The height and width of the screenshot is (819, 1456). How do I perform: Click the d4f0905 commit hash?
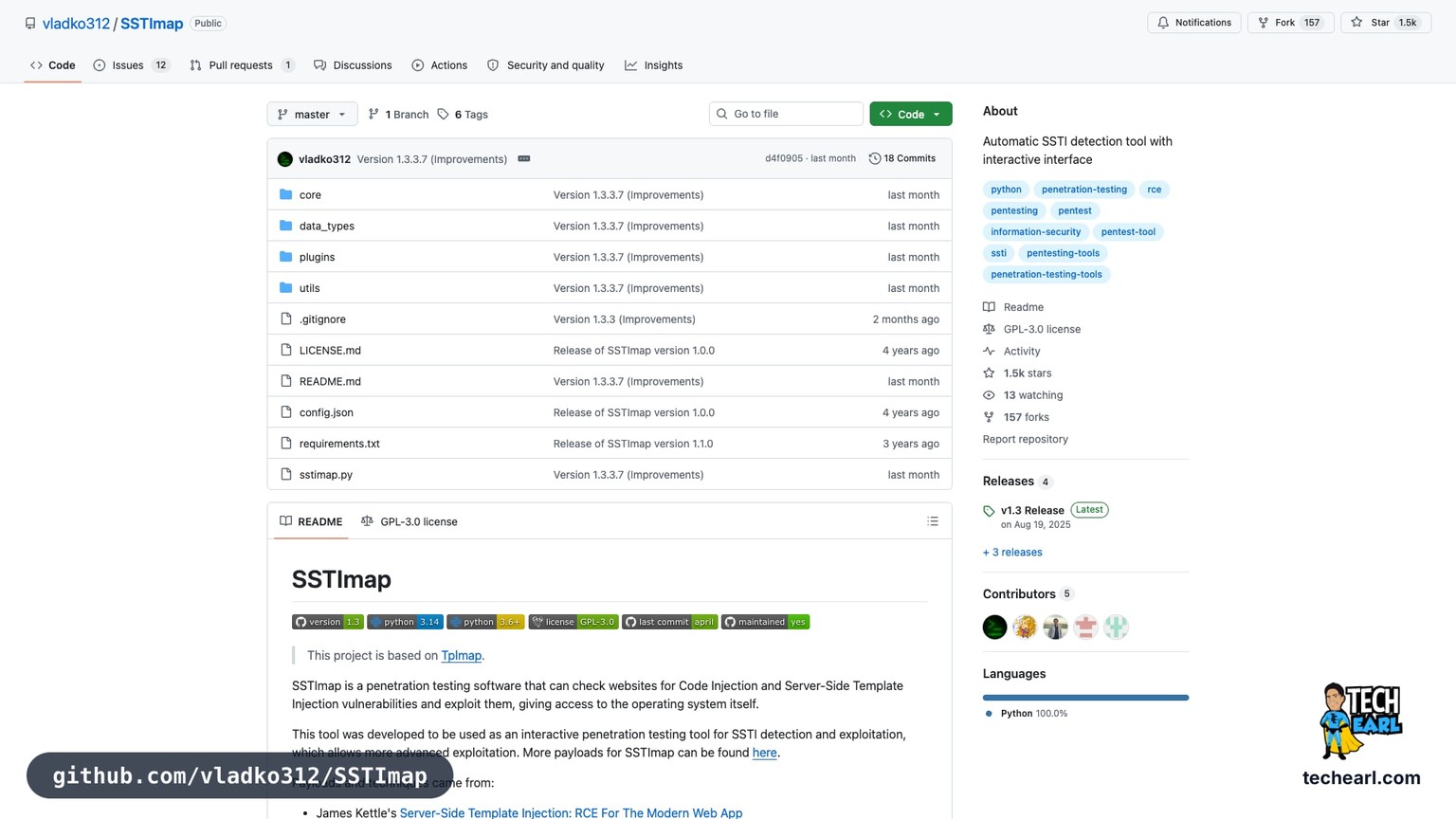point(784,158)
